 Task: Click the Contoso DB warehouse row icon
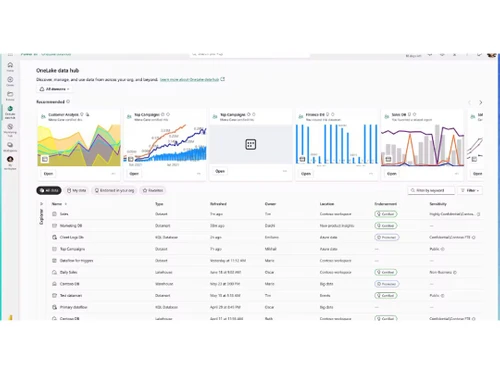(54, 284)
